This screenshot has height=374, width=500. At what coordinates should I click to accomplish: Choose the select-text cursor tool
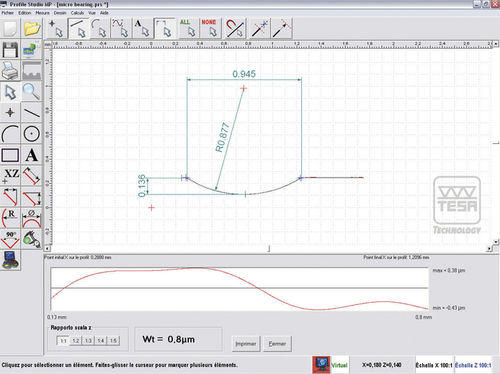pos(143,28)
